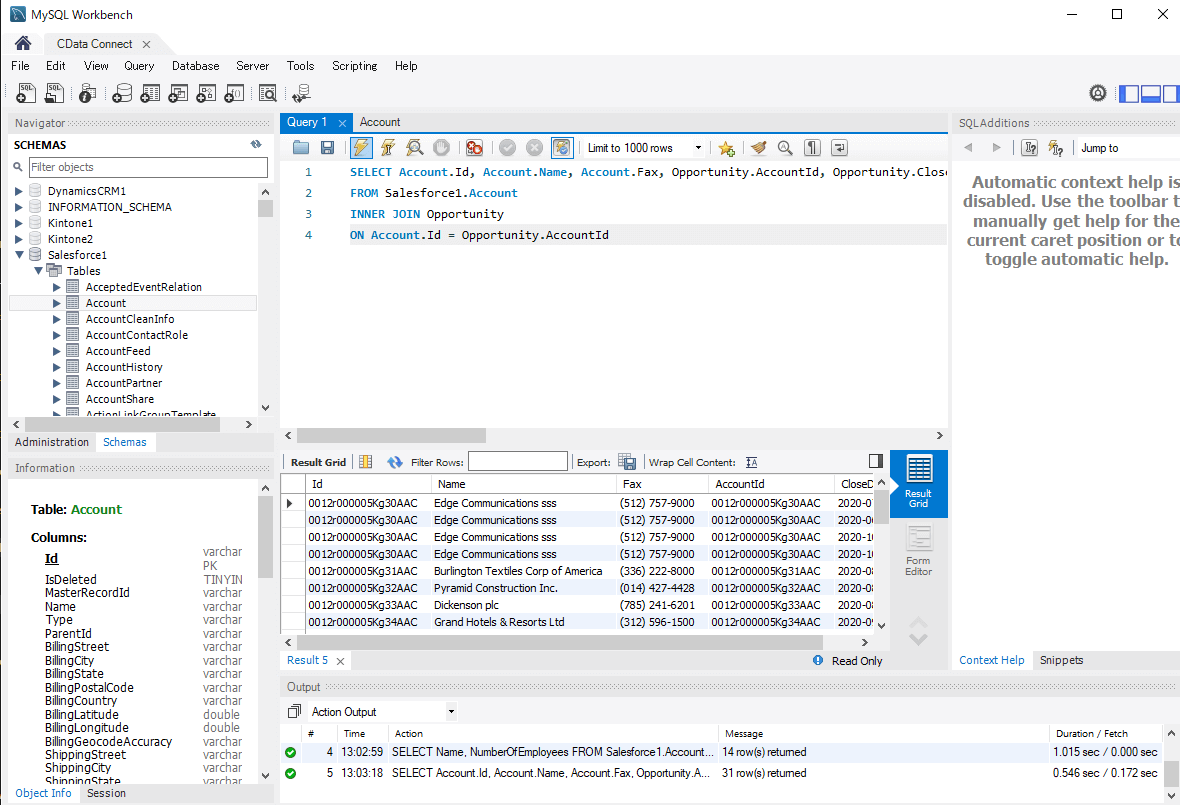Click the beautify query broom icon
Screen dimensions: 1180x805
758,148
